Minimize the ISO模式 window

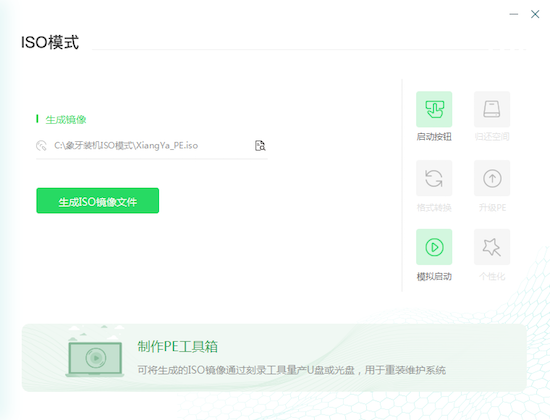[x=514, y=14]
